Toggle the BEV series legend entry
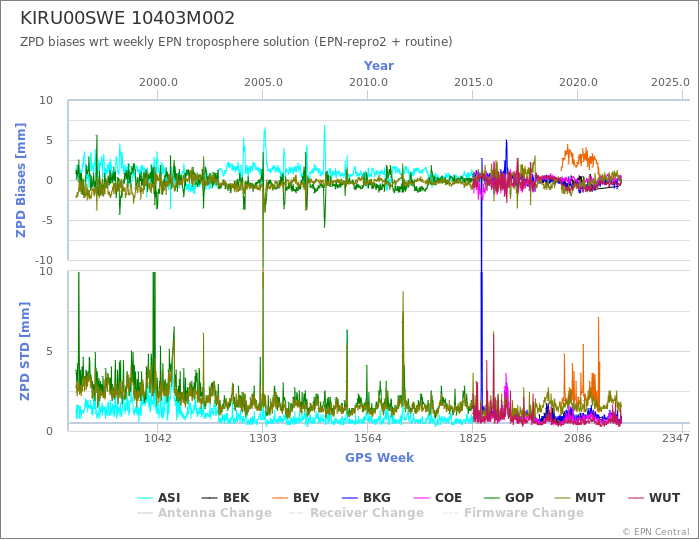Screen dimensions: 700x540 tap(296, 498)
